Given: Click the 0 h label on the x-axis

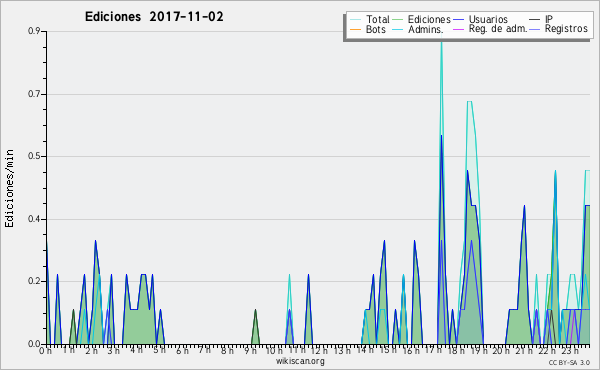Looking at the screenshot, I should (x=45, y=350).
